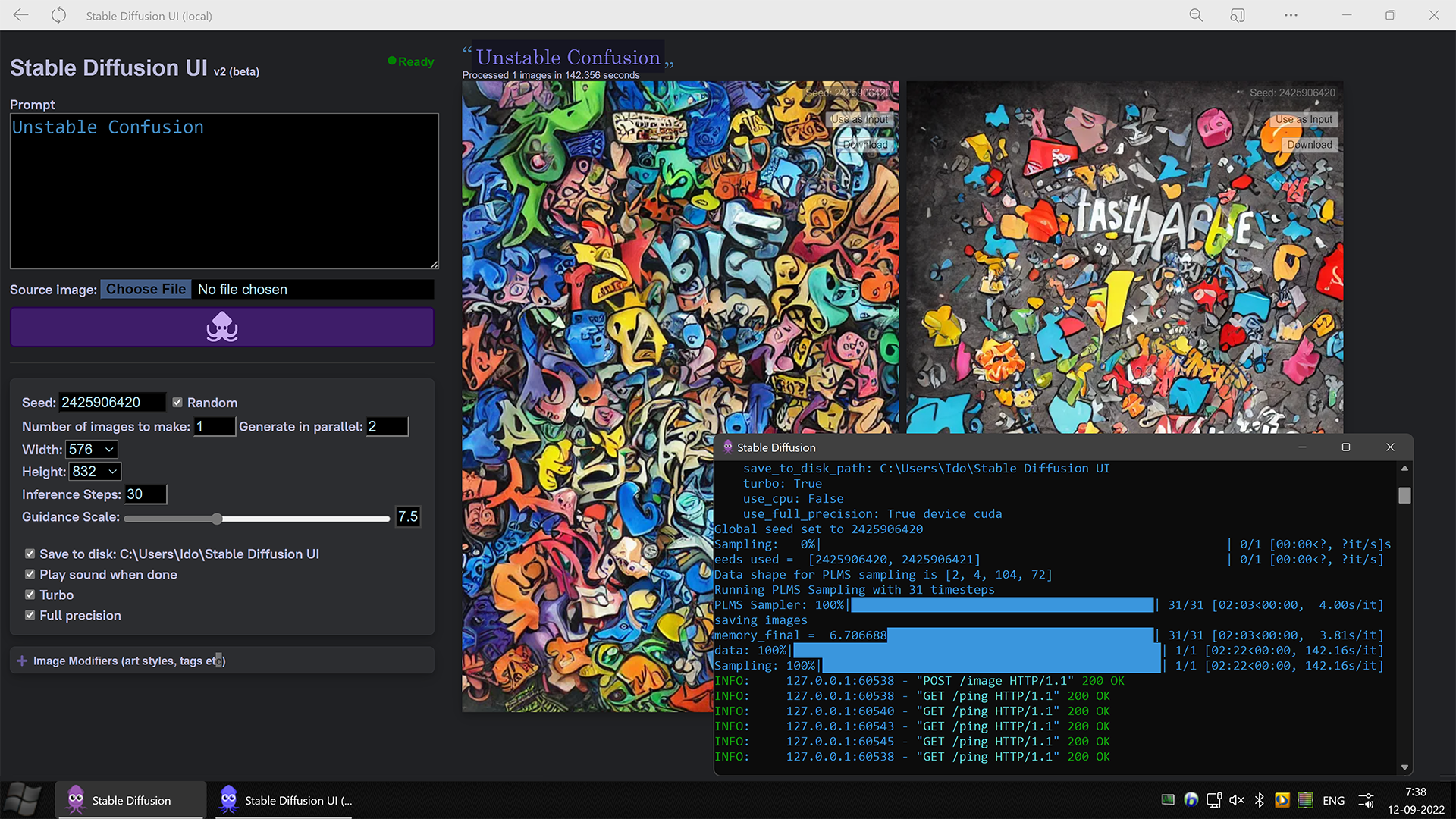The width and height of the screenshot is (1456, 819).
Task: Open the Height dropdown
Action: pos(94,471)
